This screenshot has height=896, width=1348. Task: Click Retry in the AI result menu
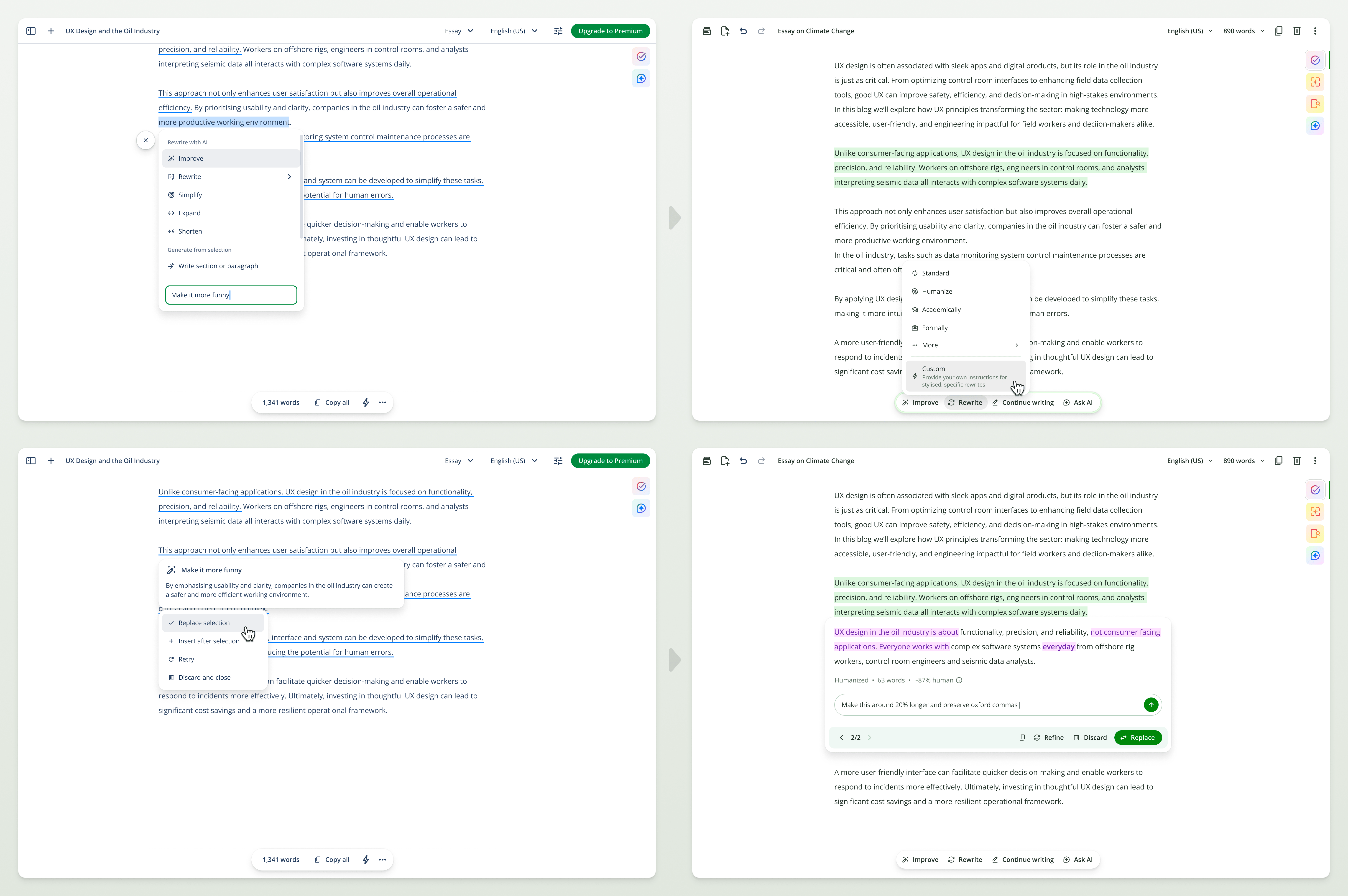pyautogui.click(x=213, y=659)
